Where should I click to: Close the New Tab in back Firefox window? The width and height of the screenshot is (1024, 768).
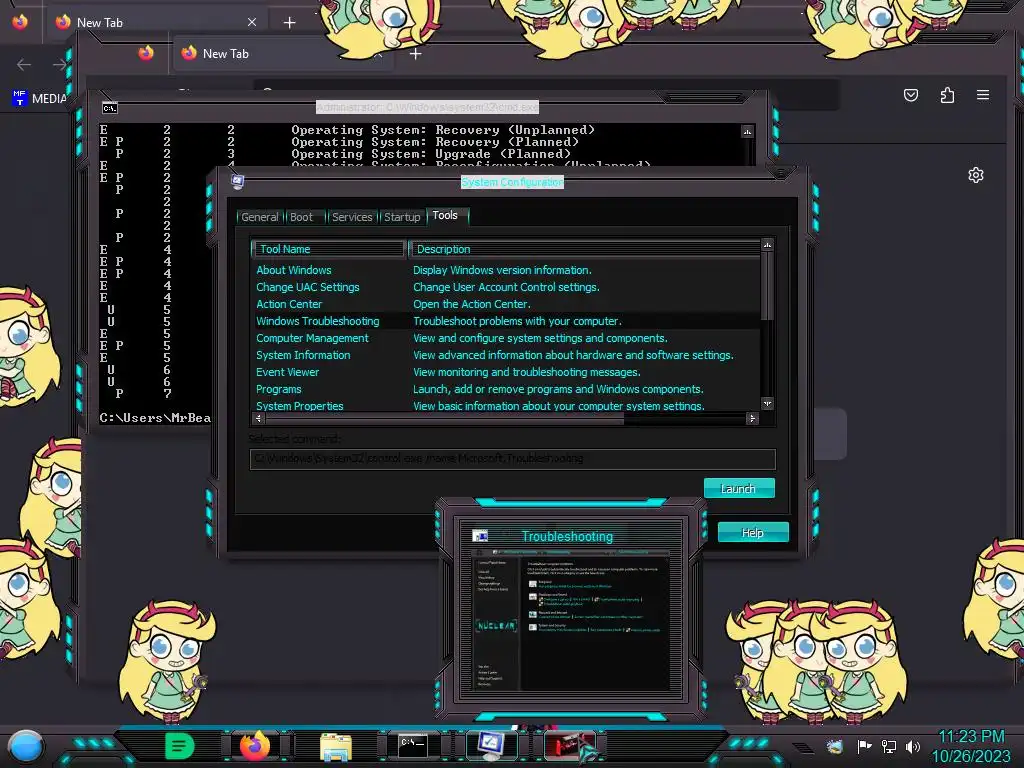[x=252, y=22]
